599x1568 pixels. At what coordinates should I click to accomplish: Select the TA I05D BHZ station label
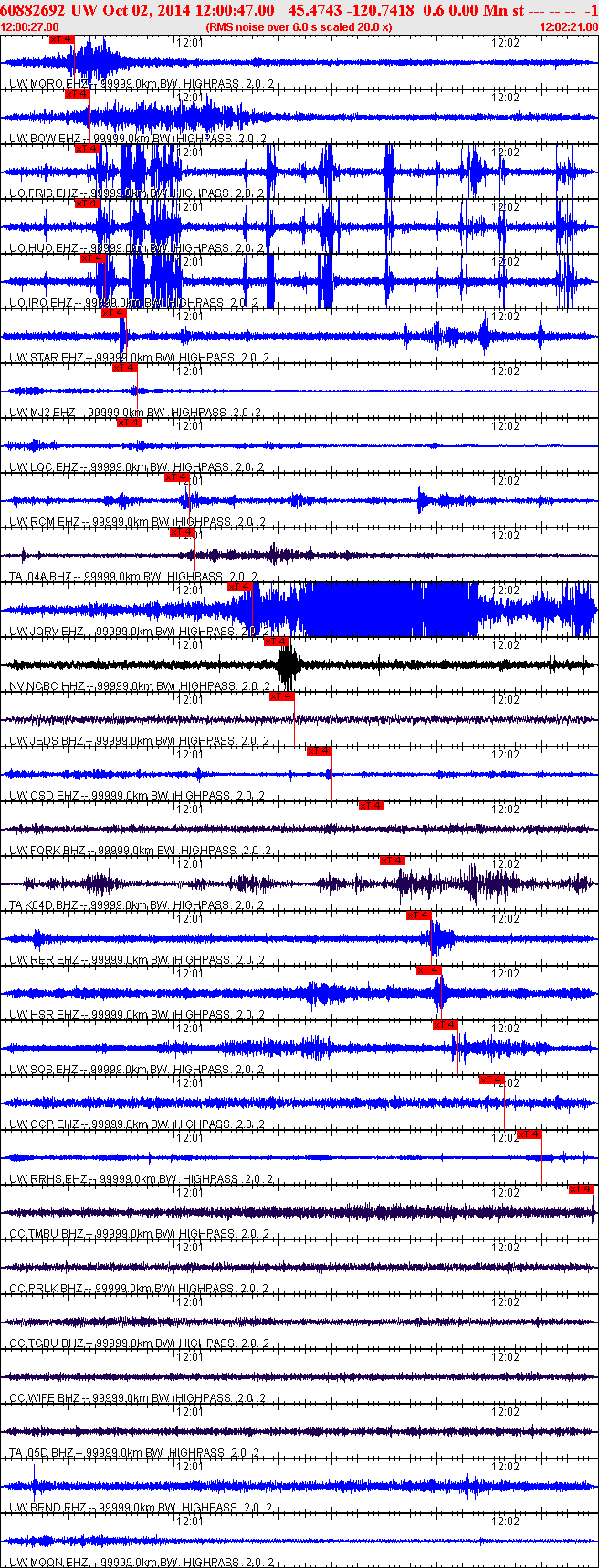coord(41,1453)
